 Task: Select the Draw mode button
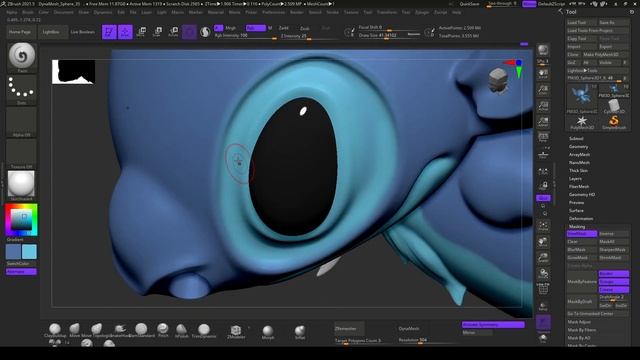pyautogui.click(x=125, y=32)
